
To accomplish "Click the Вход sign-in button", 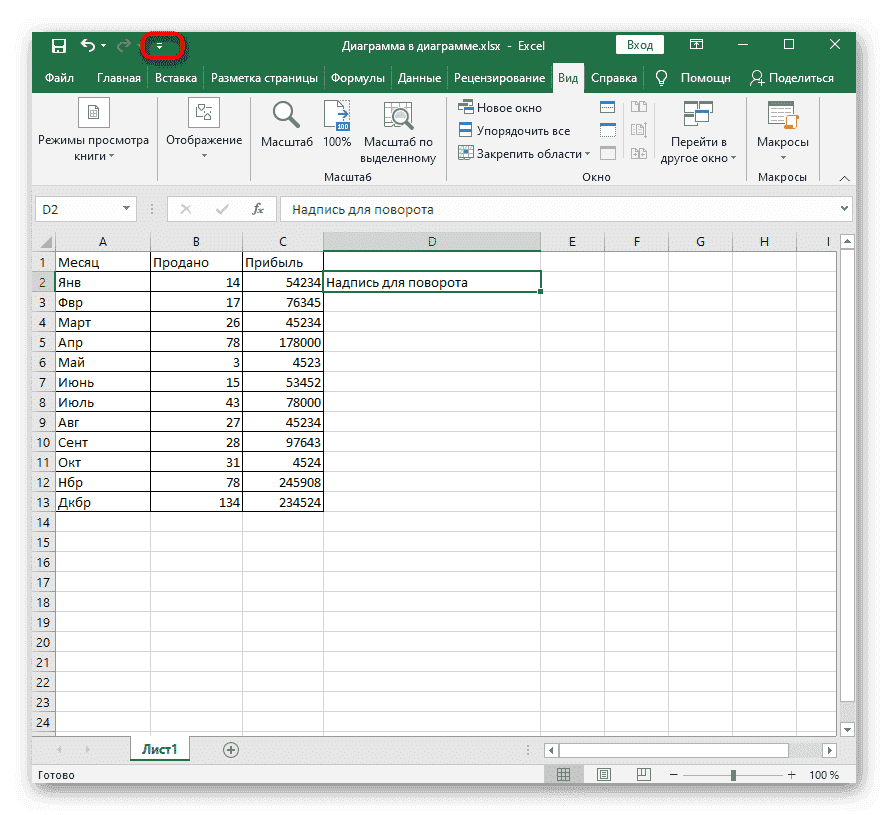I will [639, 45].
